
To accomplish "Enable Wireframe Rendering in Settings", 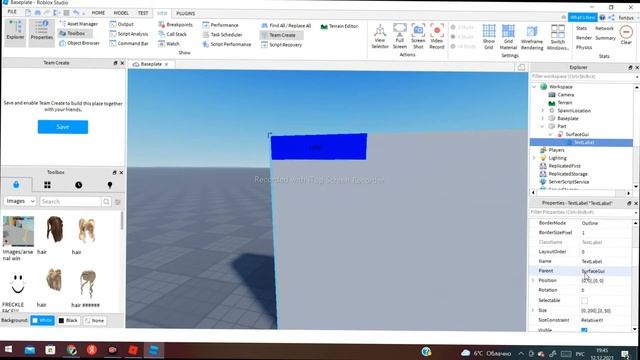I will pyautogui.click(x=532, y=38).
